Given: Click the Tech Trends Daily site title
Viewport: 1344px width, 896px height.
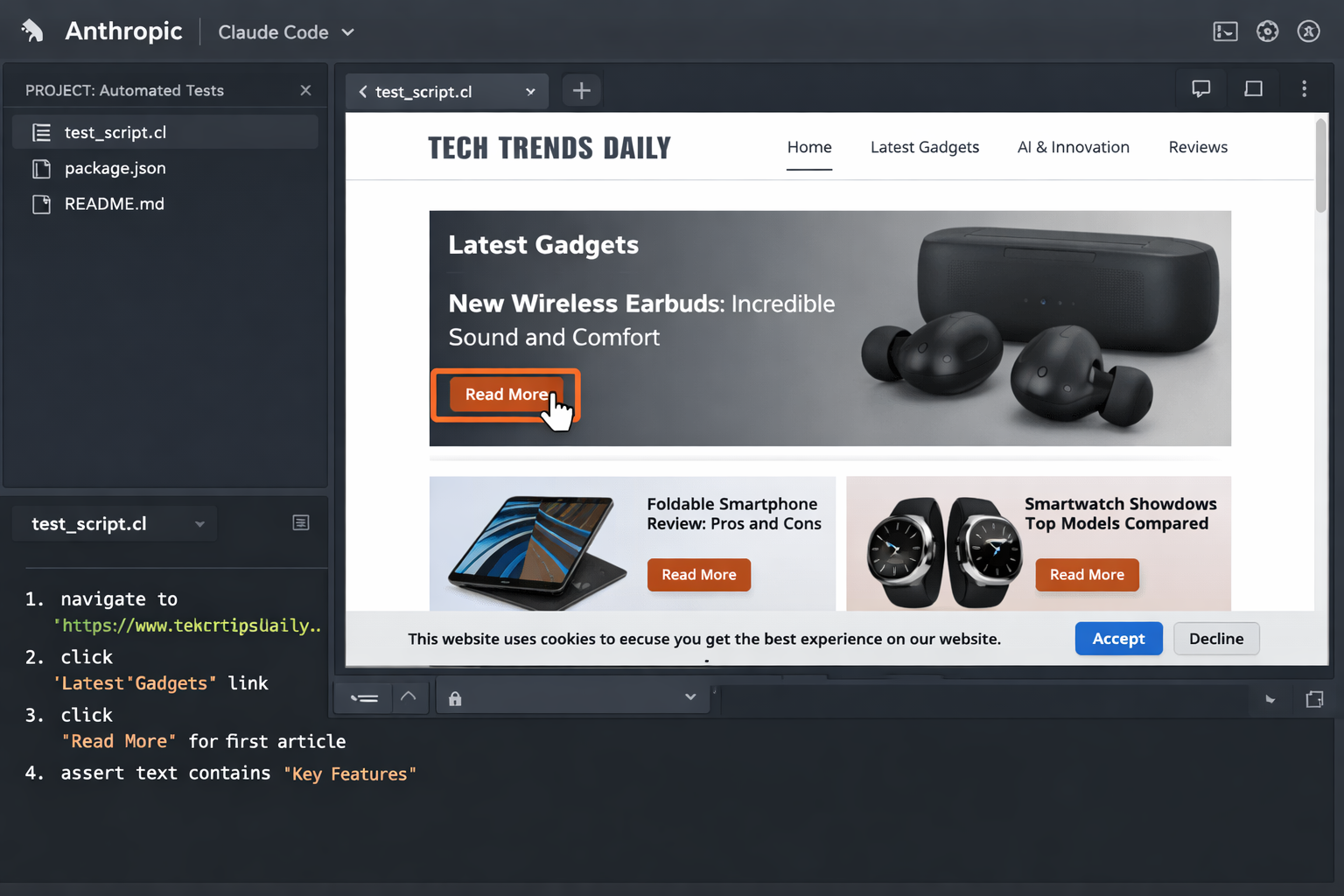Looking at the screenshot, I should pos(549,148).
